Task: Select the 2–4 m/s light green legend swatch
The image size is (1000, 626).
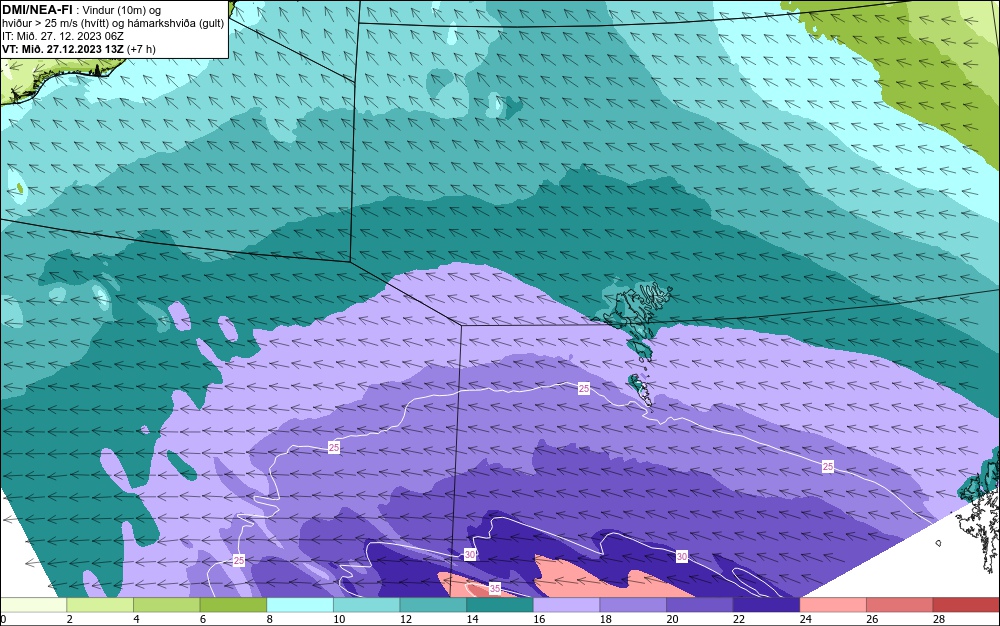Action: coord(99,605)
